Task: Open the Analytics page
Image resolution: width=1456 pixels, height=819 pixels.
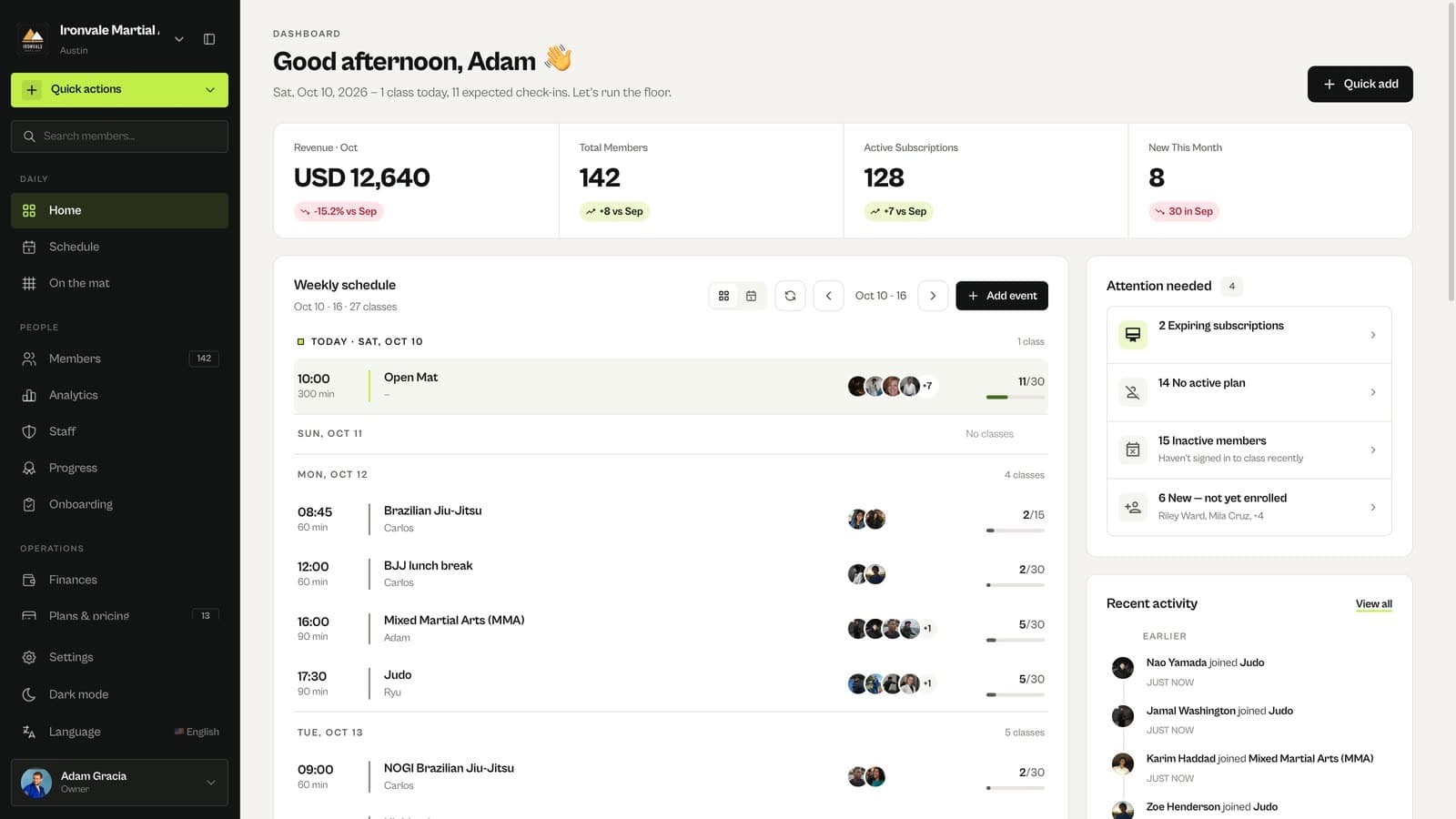Action: pos(119,395)
